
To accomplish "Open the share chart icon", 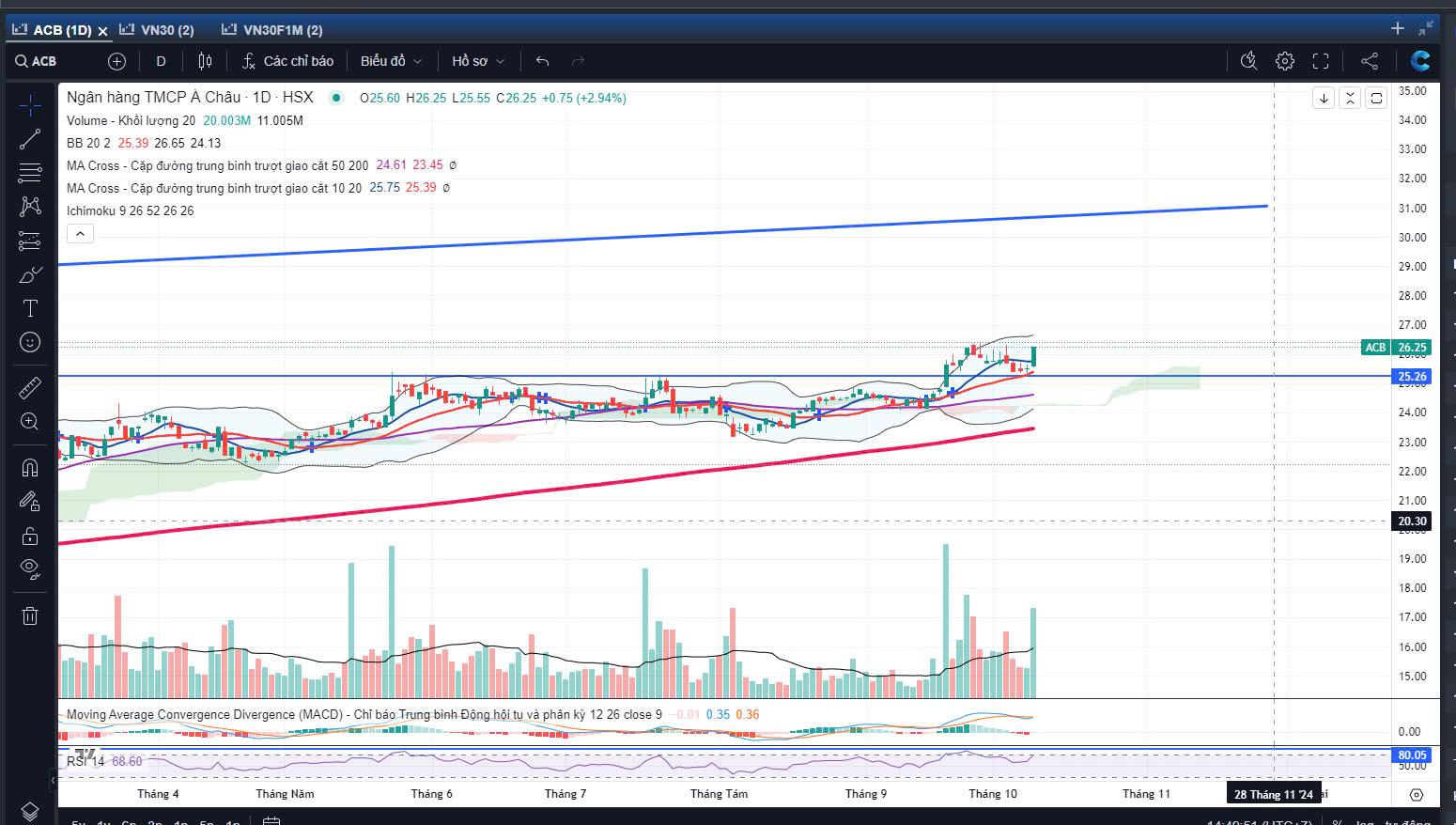I will click(x=1370, y=61).
